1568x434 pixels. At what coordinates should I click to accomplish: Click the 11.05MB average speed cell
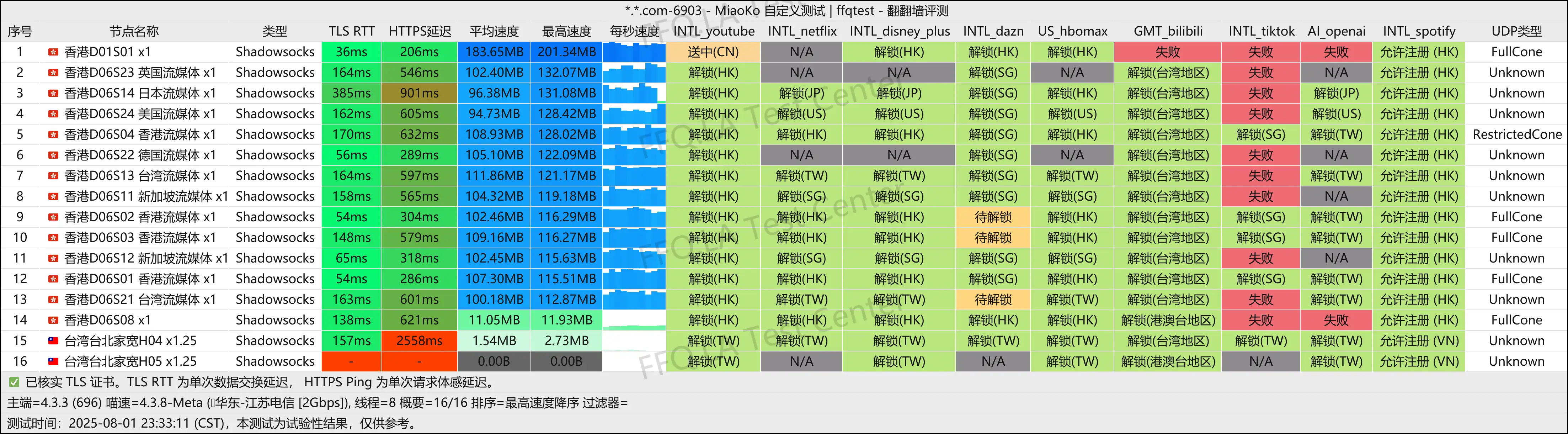494,320
